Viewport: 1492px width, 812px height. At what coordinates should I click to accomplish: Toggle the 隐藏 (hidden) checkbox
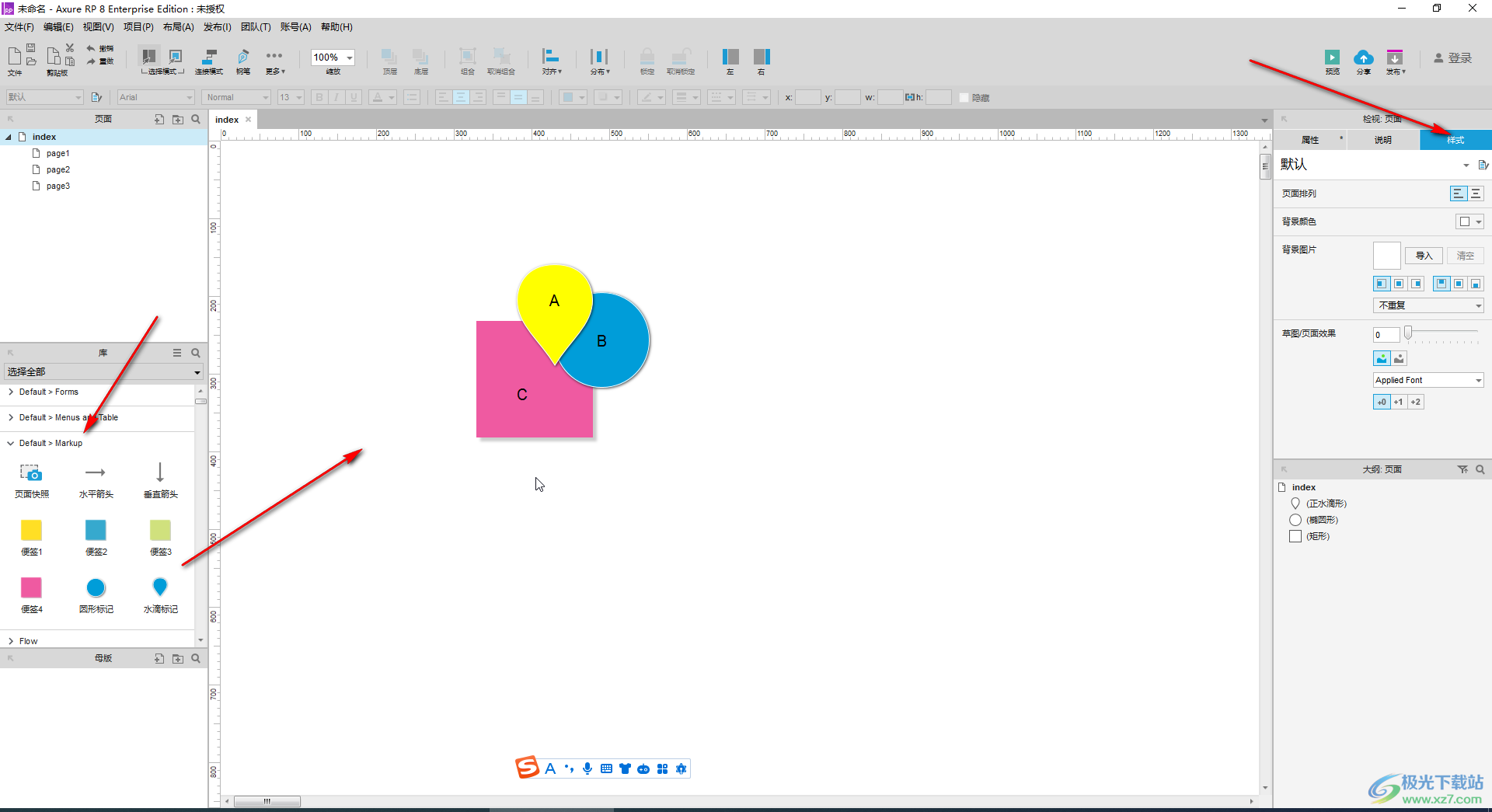pos(964,98)
